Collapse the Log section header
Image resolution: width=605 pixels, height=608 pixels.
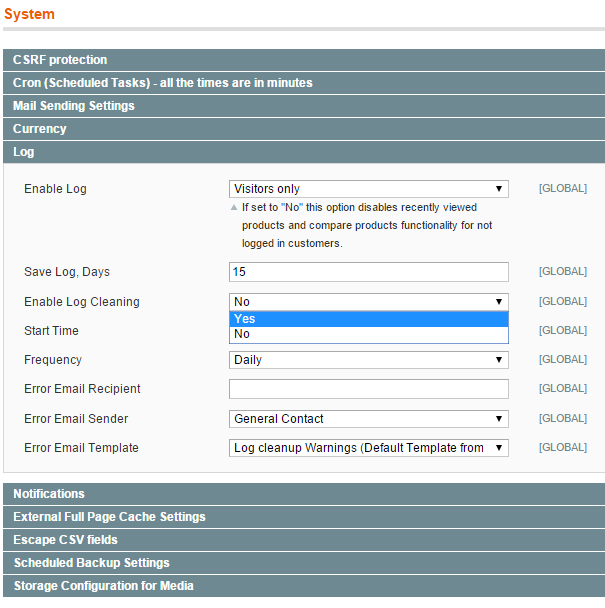[x=304, y=152]
